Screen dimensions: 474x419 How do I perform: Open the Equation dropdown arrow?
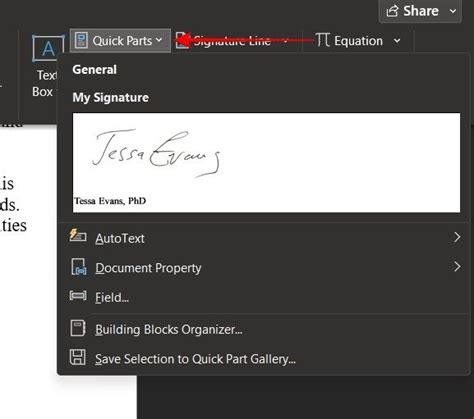(x=397, y=41)
